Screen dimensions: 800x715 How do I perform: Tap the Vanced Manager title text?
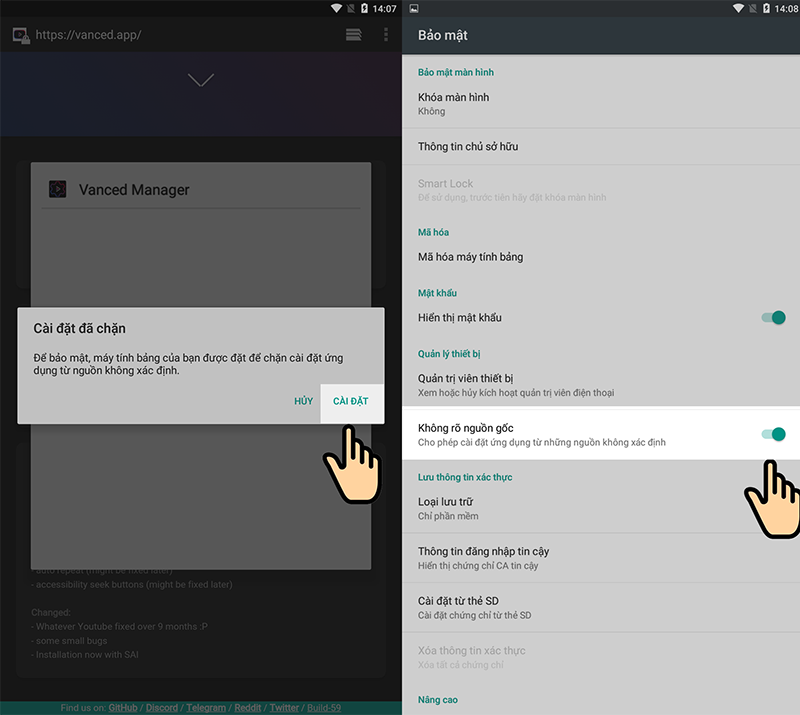(134, 190)
